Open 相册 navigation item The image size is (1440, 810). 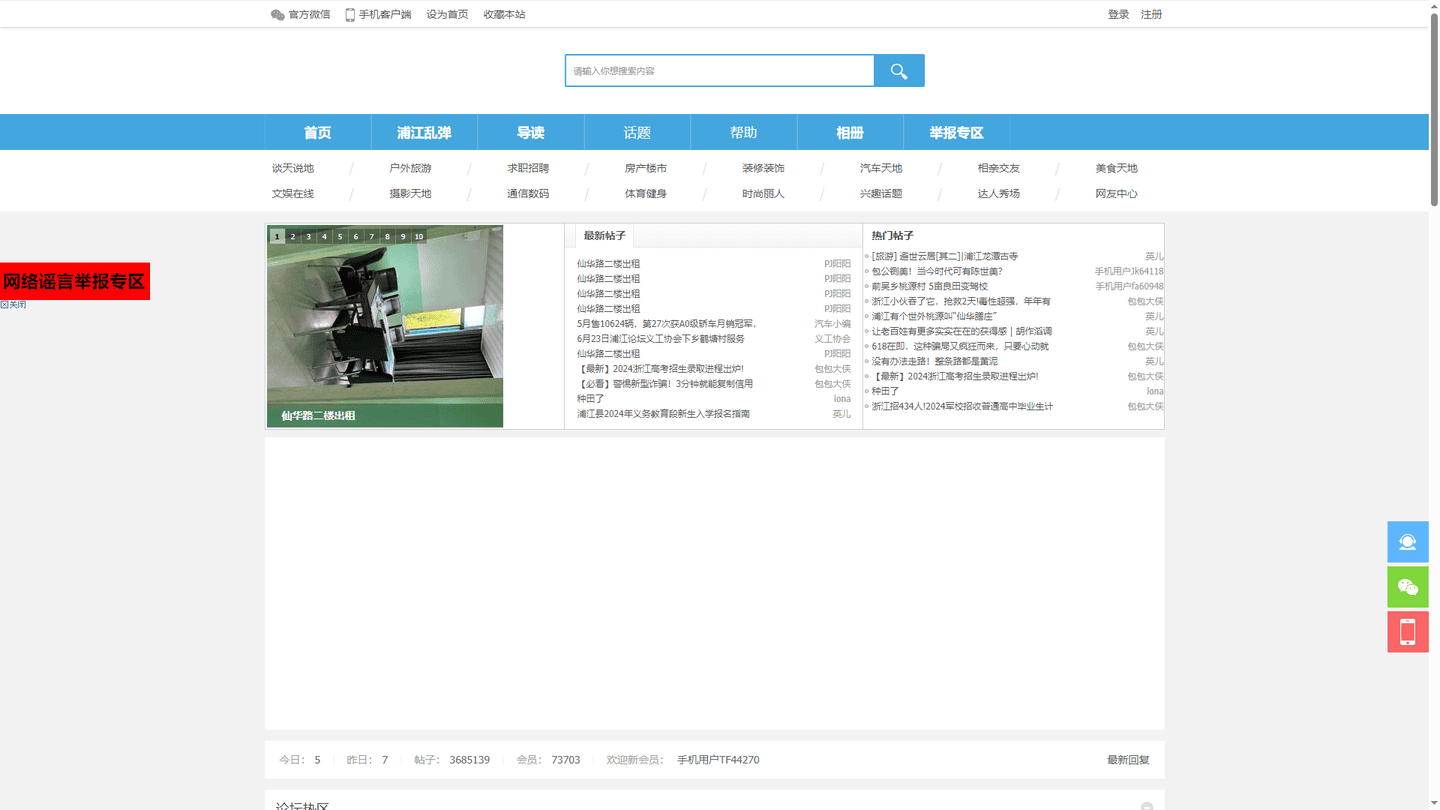click(x=850, y=132)
